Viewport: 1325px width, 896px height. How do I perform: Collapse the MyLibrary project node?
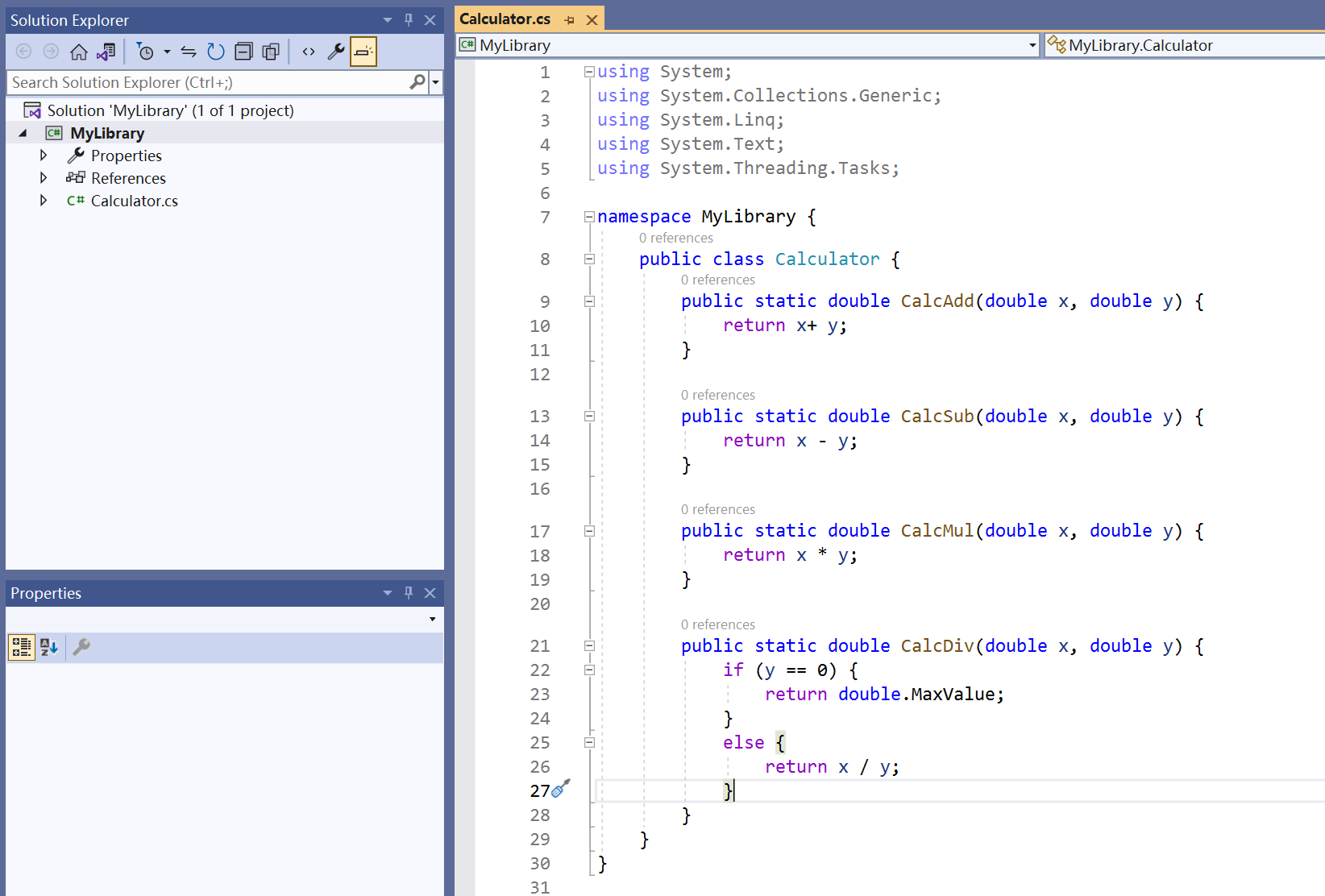(23, 133)
